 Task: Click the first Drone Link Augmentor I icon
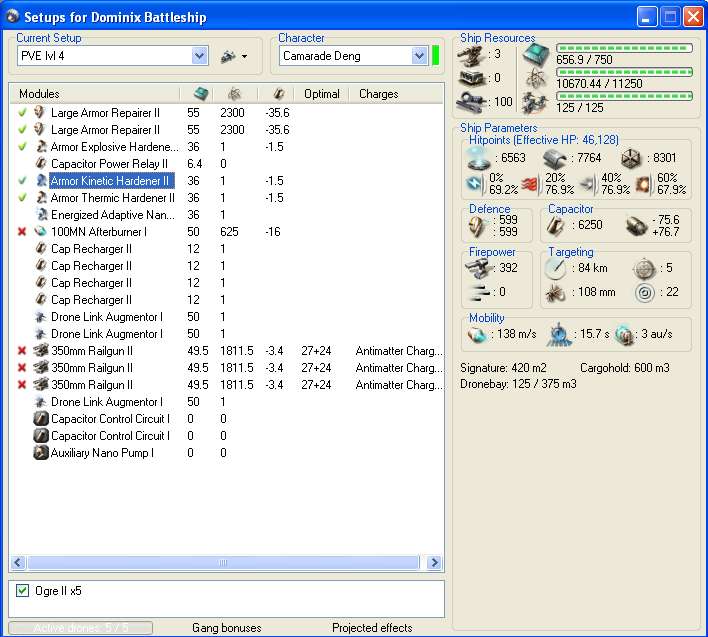pos(41,317)
